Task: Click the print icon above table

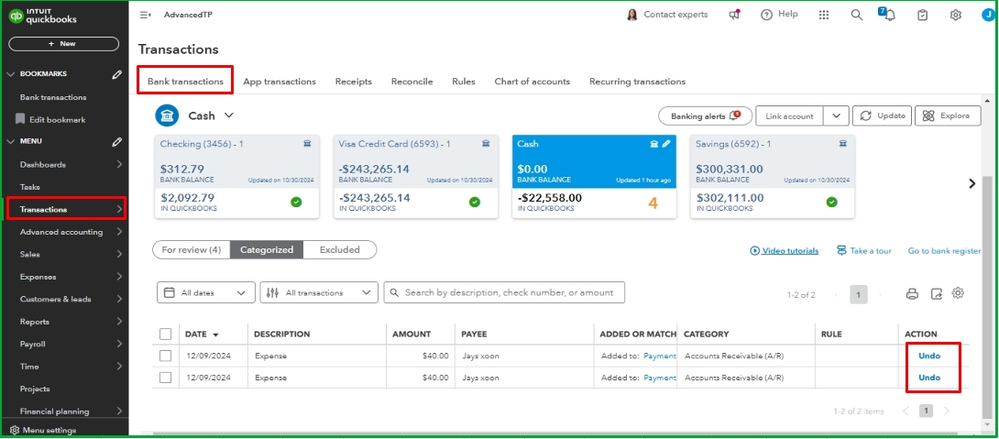Action: pyautogui.click(x=911, y=294)
